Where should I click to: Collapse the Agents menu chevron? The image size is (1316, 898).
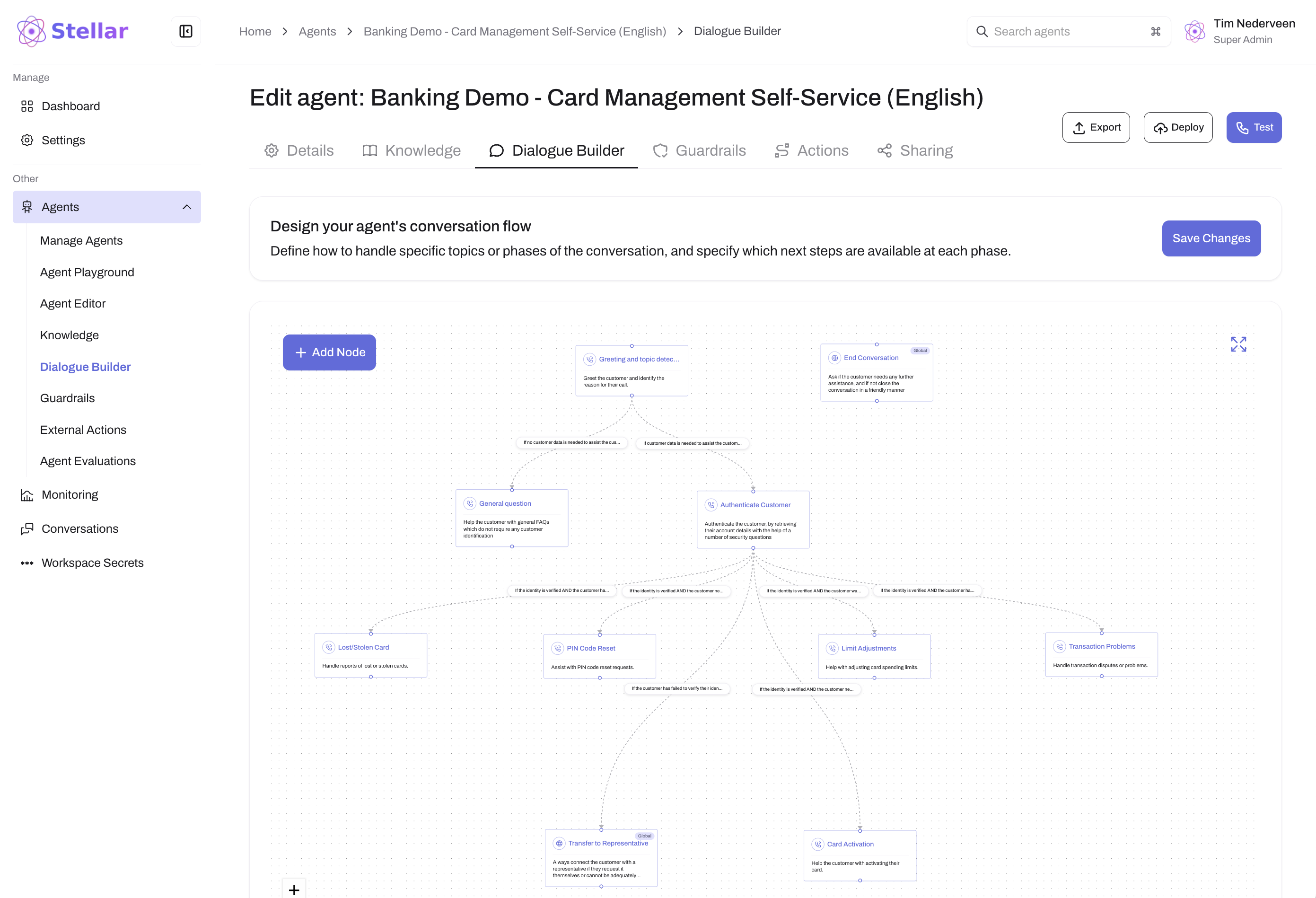coord(187,207)
